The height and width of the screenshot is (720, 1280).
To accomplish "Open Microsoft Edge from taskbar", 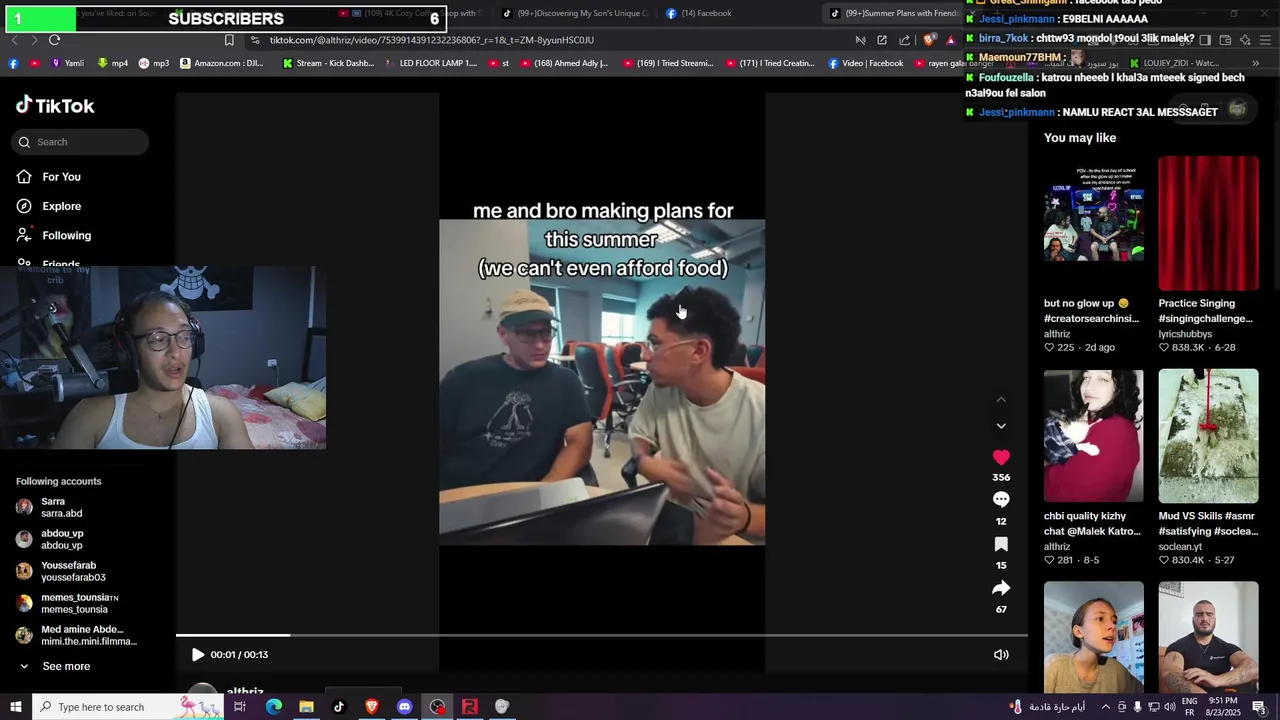I will pyautogui.click(x=274, y=707).
